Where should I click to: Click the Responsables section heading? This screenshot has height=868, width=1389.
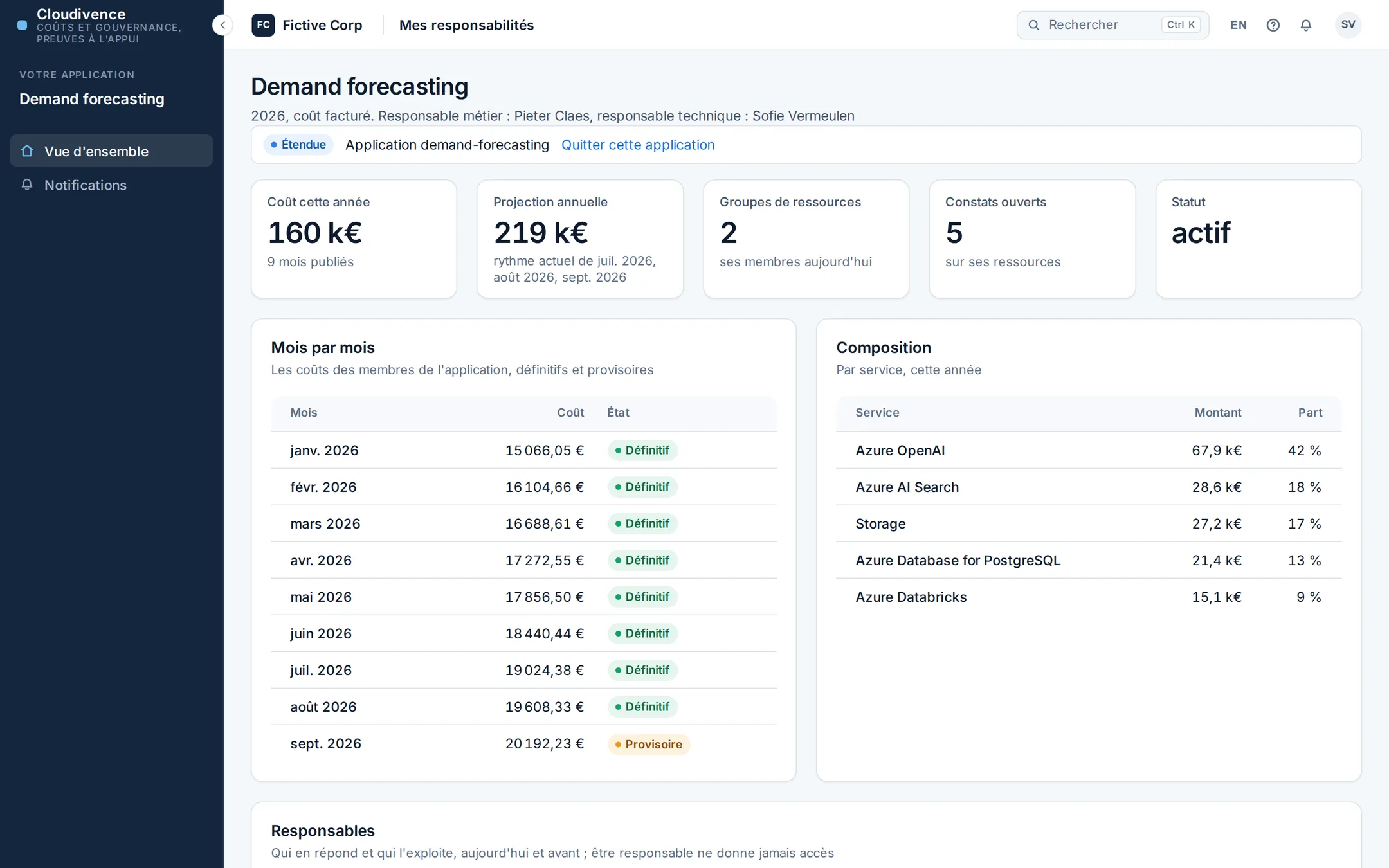coord(323,831)
